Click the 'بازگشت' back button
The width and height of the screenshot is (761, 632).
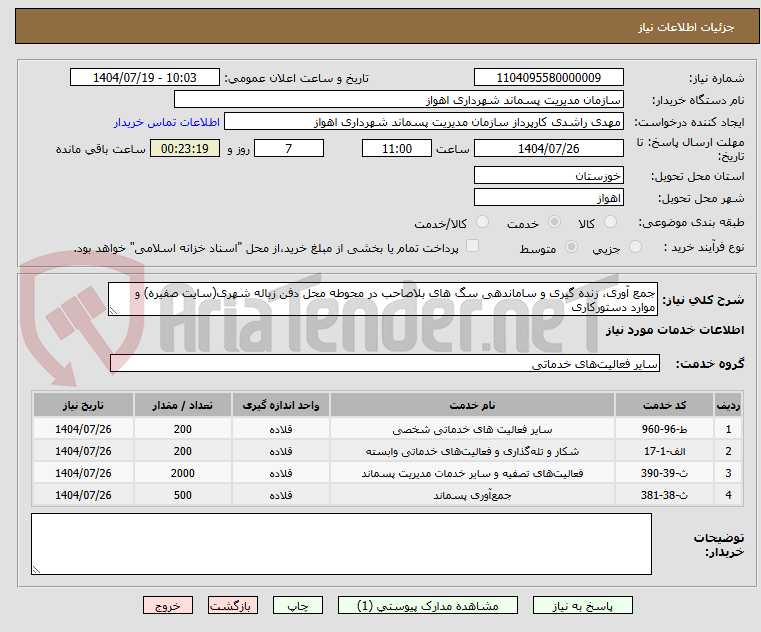(x=234, y=606)
